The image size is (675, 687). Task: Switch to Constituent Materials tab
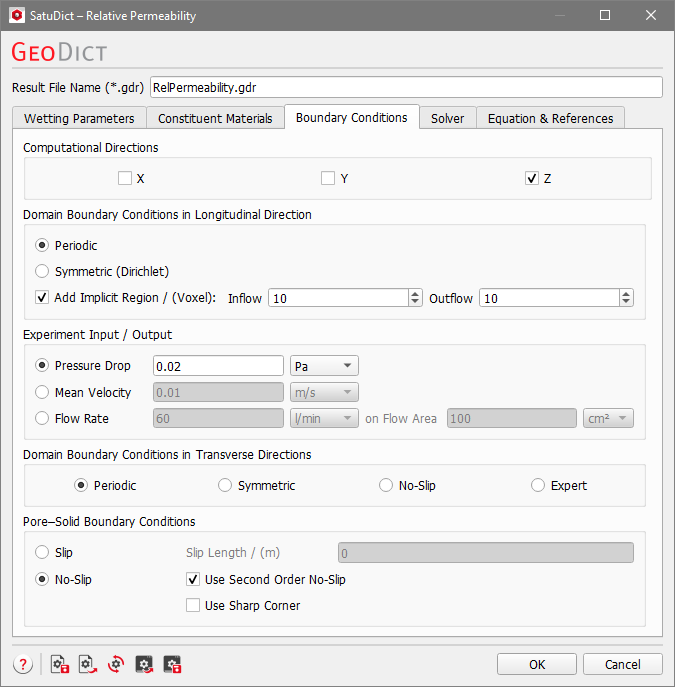pyautogui.click(x=215, y=118)
